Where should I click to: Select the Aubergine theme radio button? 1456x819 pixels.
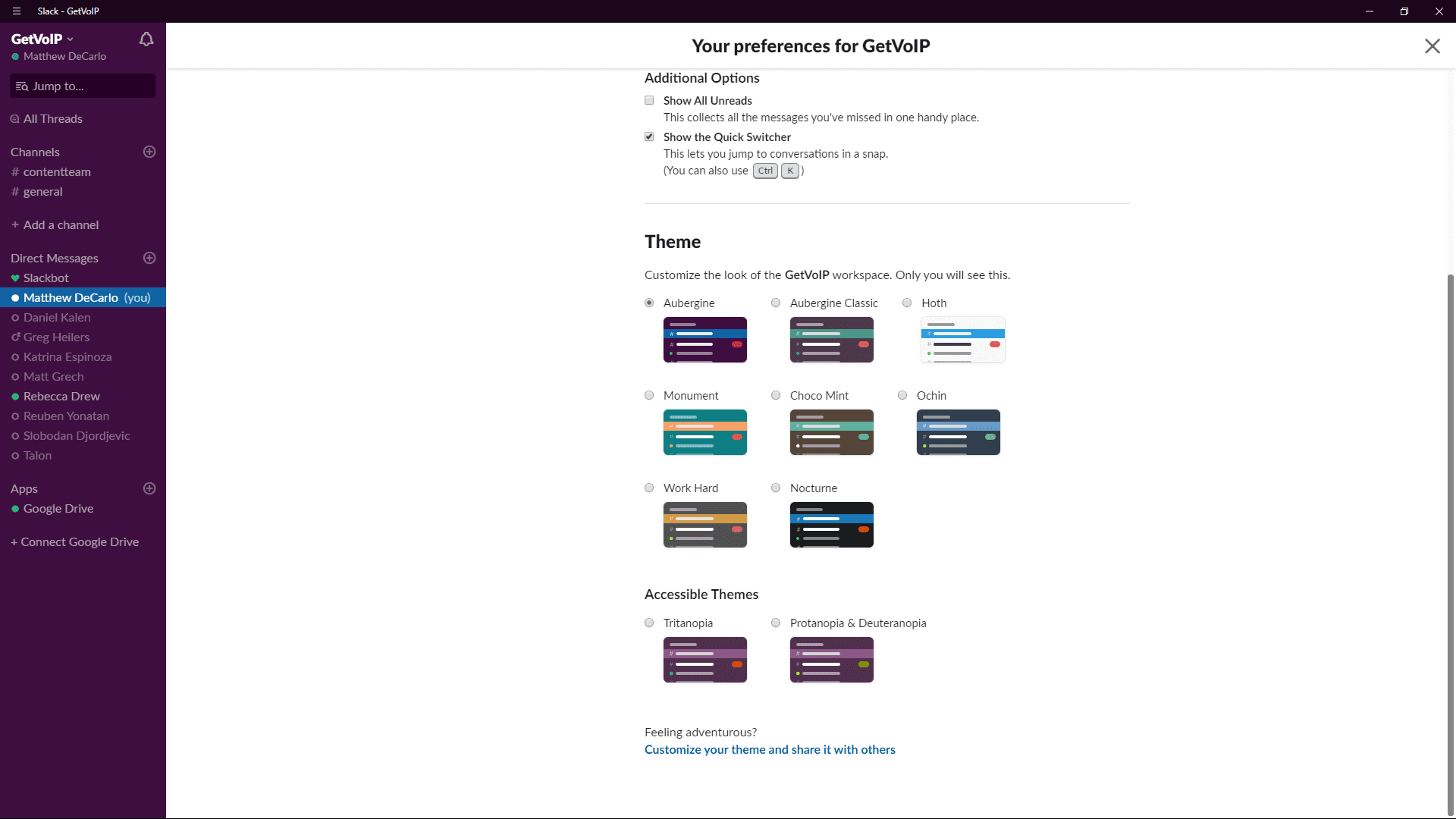(x=649, y=303)
